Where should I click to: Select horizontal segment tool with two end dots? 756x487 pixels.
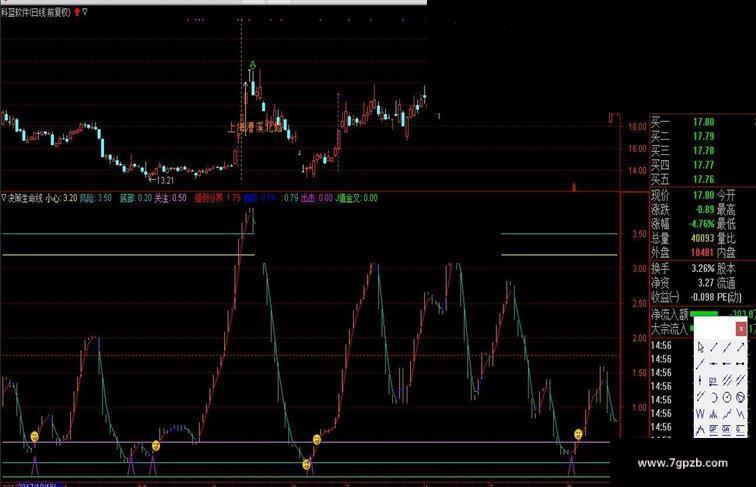[x=741, y=364]
